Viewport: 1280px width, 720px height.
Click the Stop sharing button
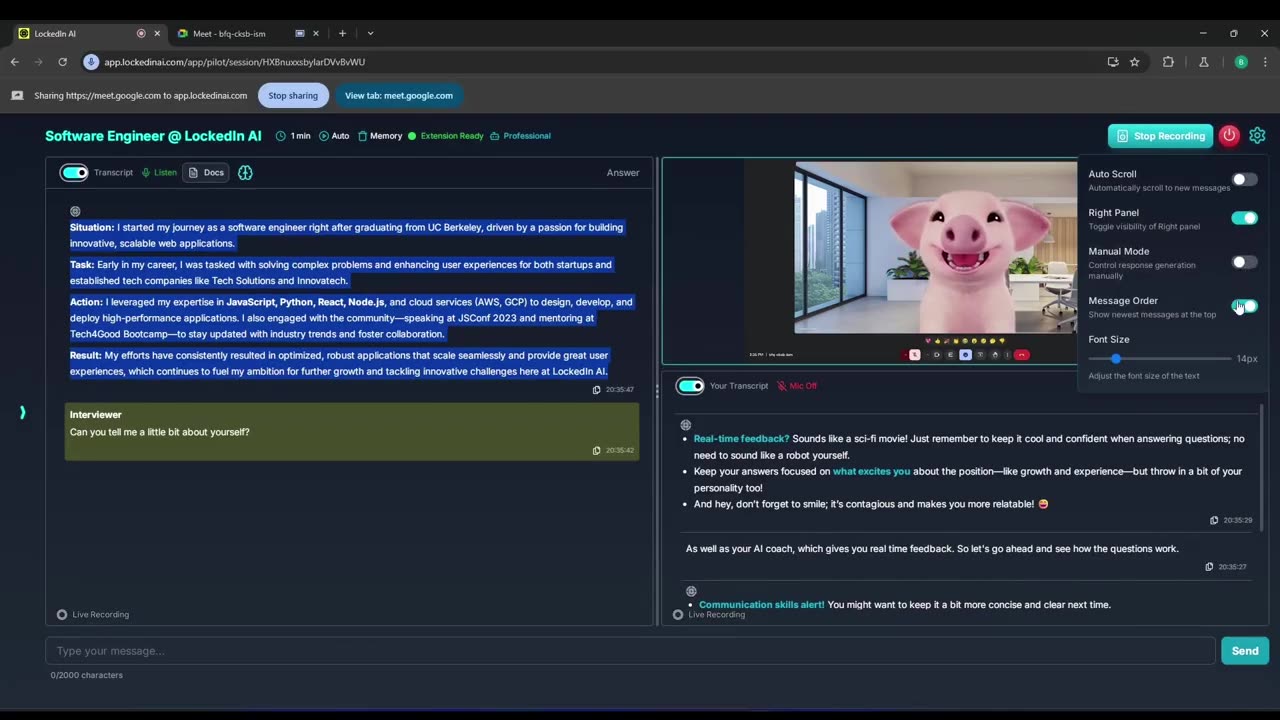point(293,96)
